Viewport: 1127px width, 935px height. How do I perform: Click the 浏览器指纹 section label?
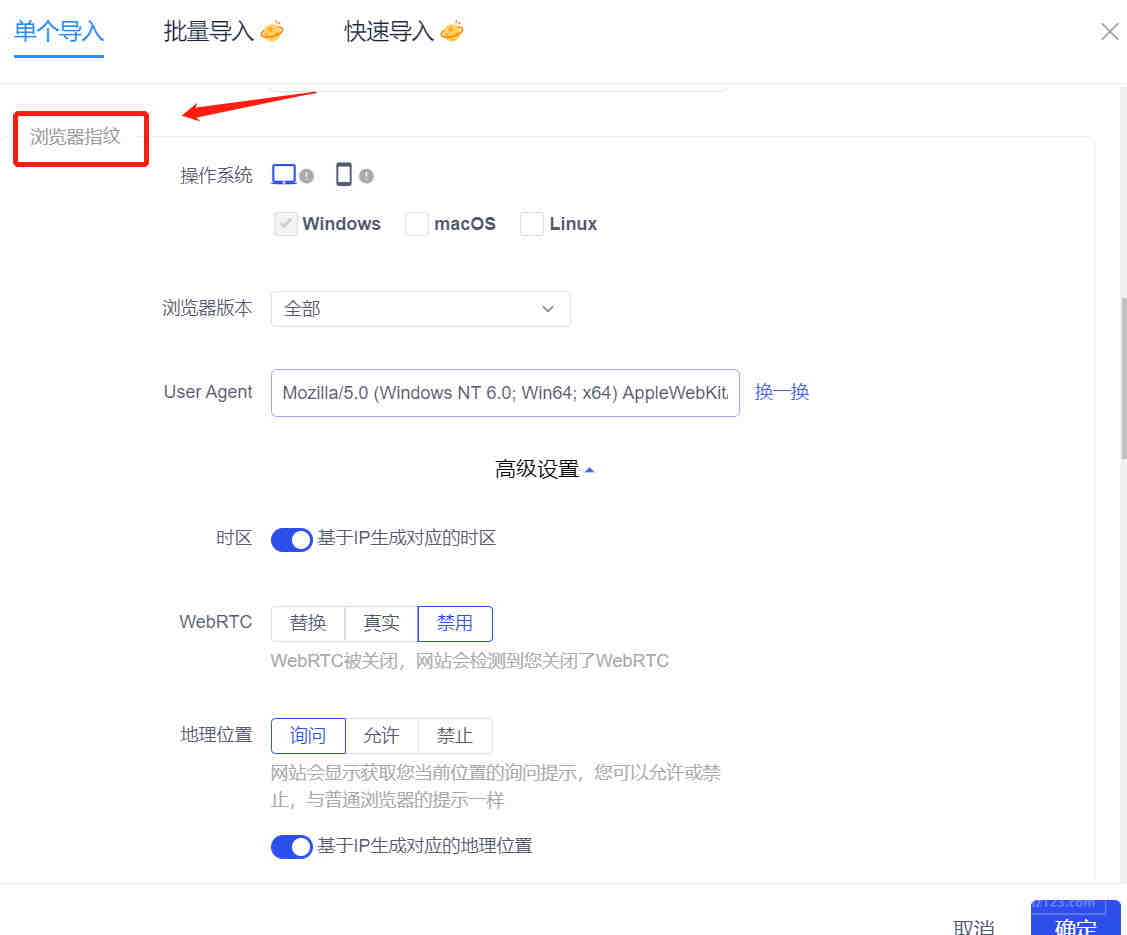pos(75,137)
